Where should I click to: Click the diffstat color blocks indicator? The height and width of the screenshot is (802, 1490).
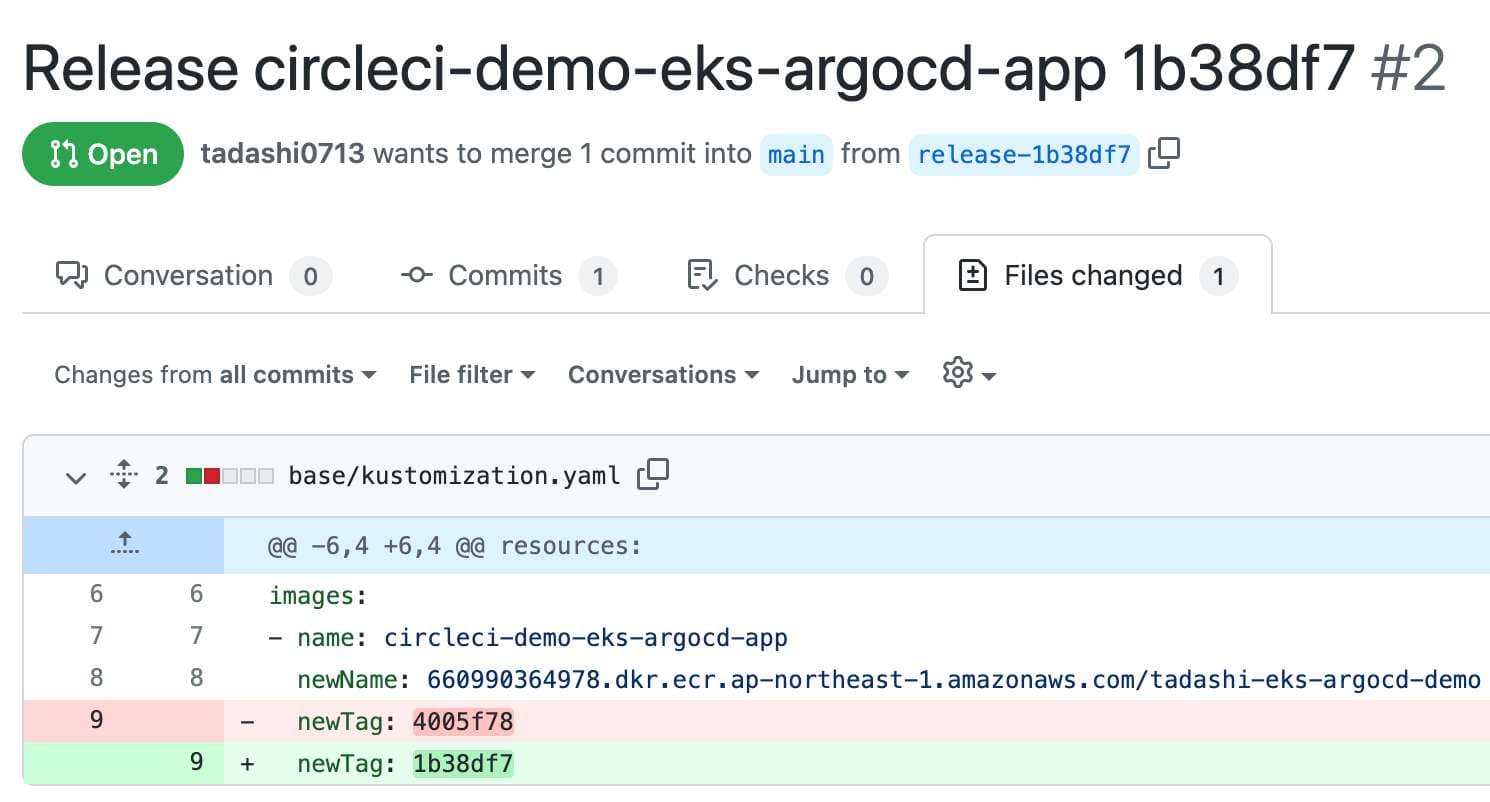[230, 476]
